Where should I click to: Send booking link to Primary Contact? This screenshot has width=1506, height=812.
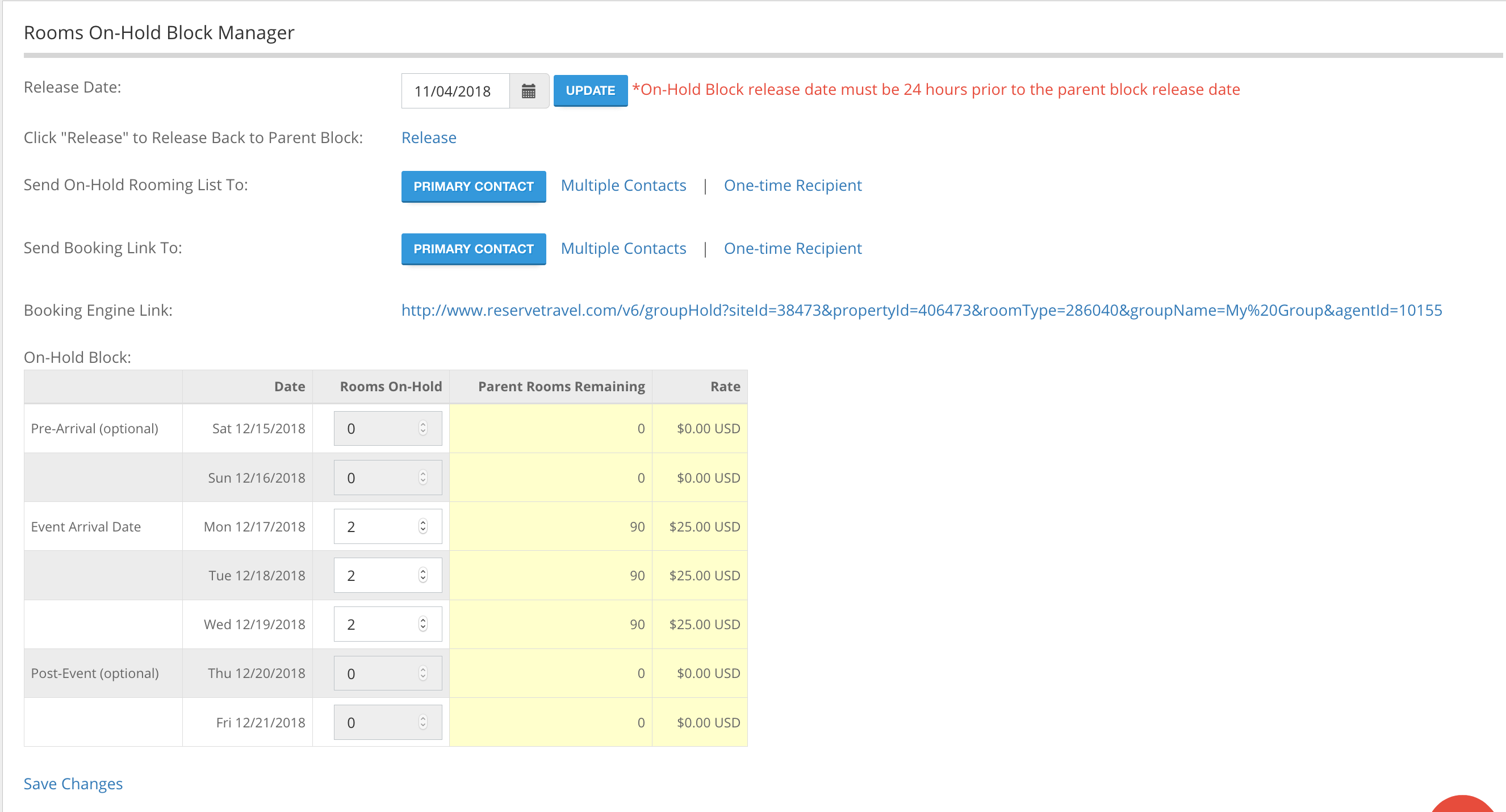click(473, 249)
